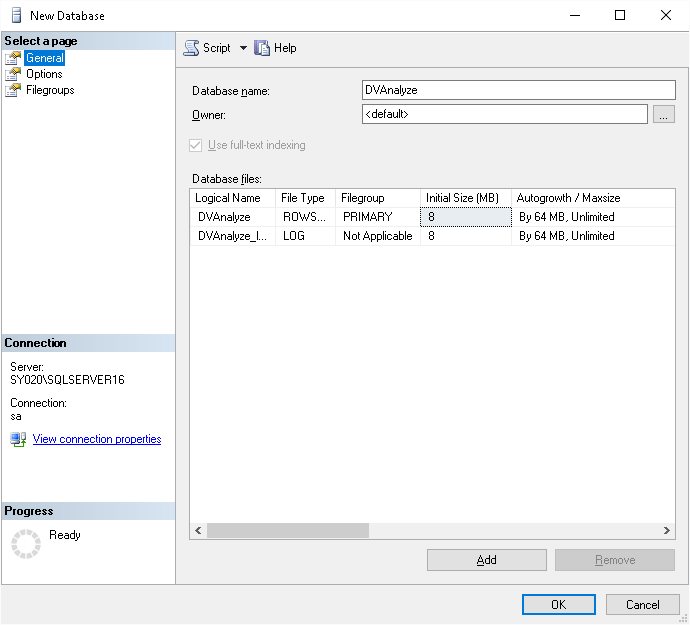
Task: Toggle Use full-text indexing checkbox
Action: click(195, 145)
